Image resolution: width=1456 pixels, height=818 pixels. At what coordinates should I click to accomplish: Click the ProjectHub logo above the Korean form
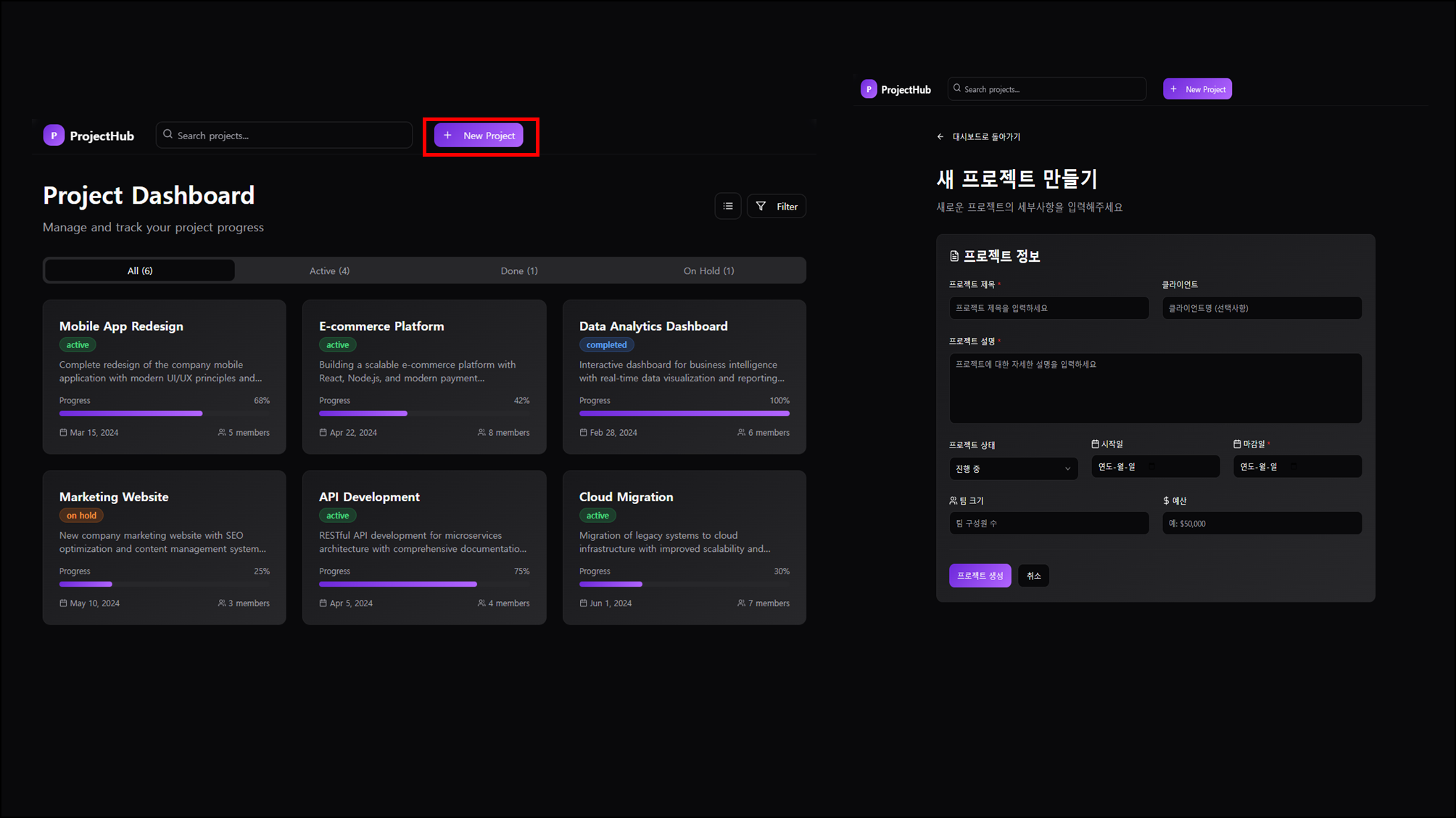point(869,89)
